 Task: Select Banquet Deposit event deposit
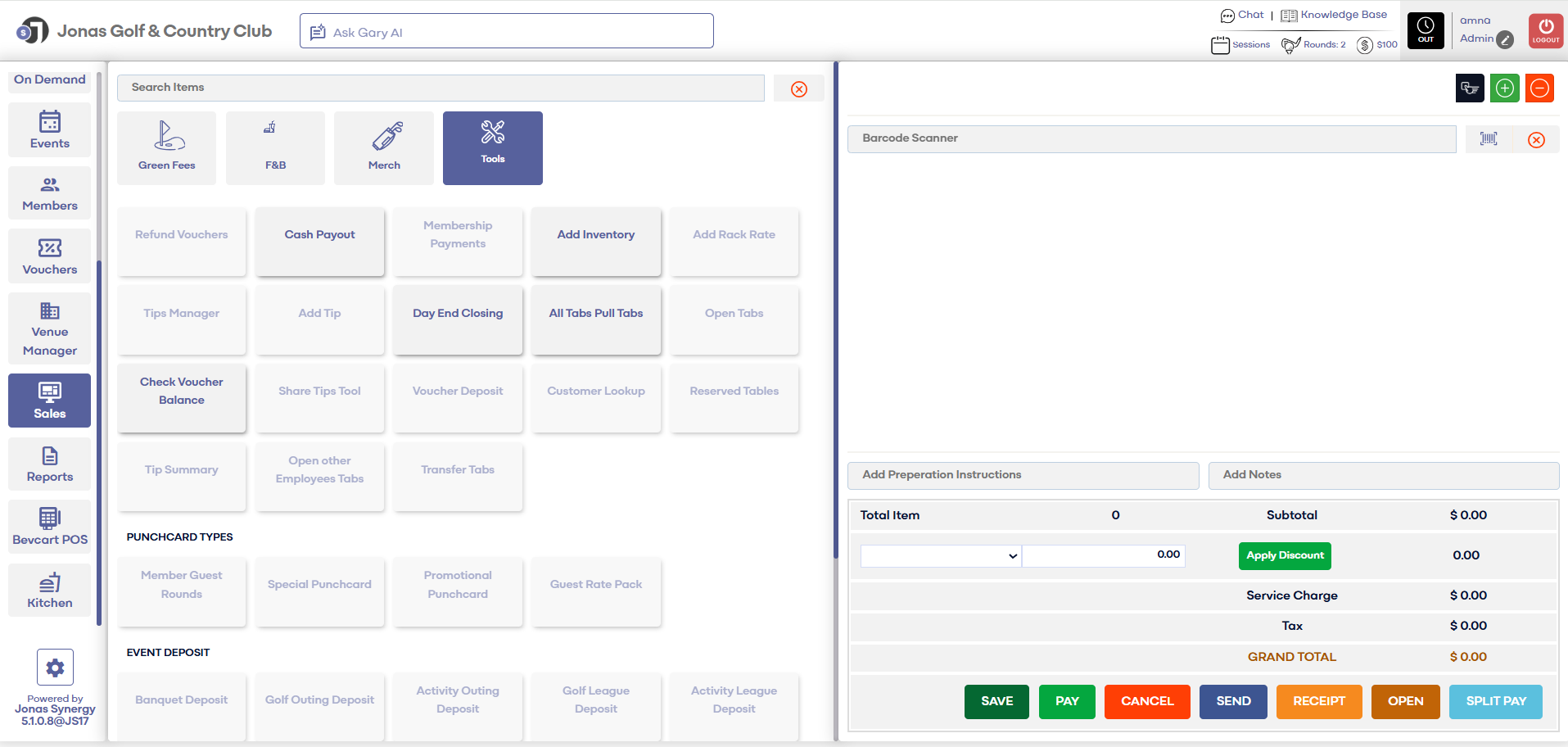(182, 706)
